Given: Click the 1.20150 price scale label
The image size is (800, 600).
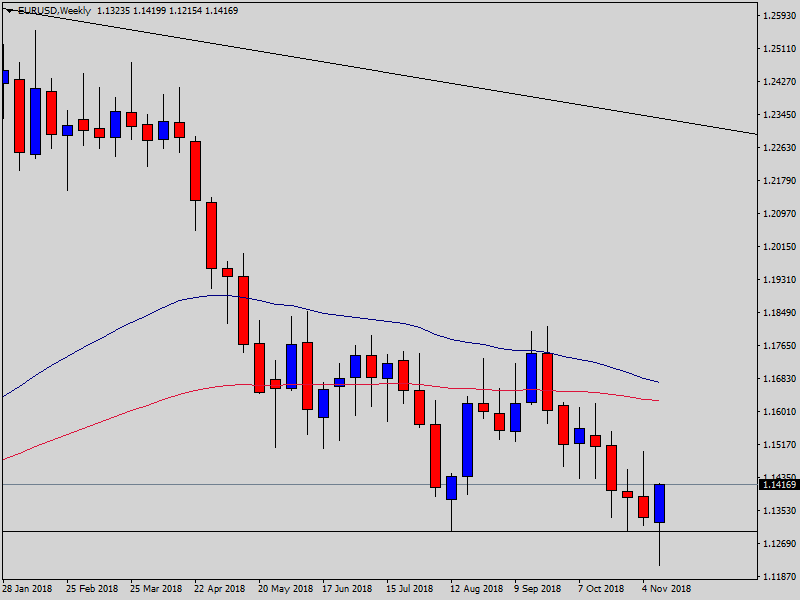Looking at the screenshot, I should (779, 247).
